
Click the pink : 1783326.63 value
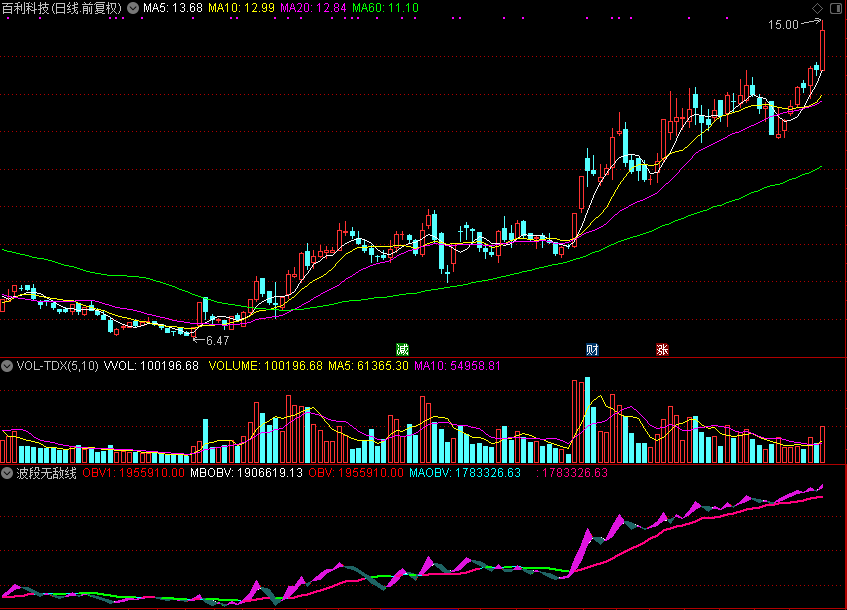572,473
